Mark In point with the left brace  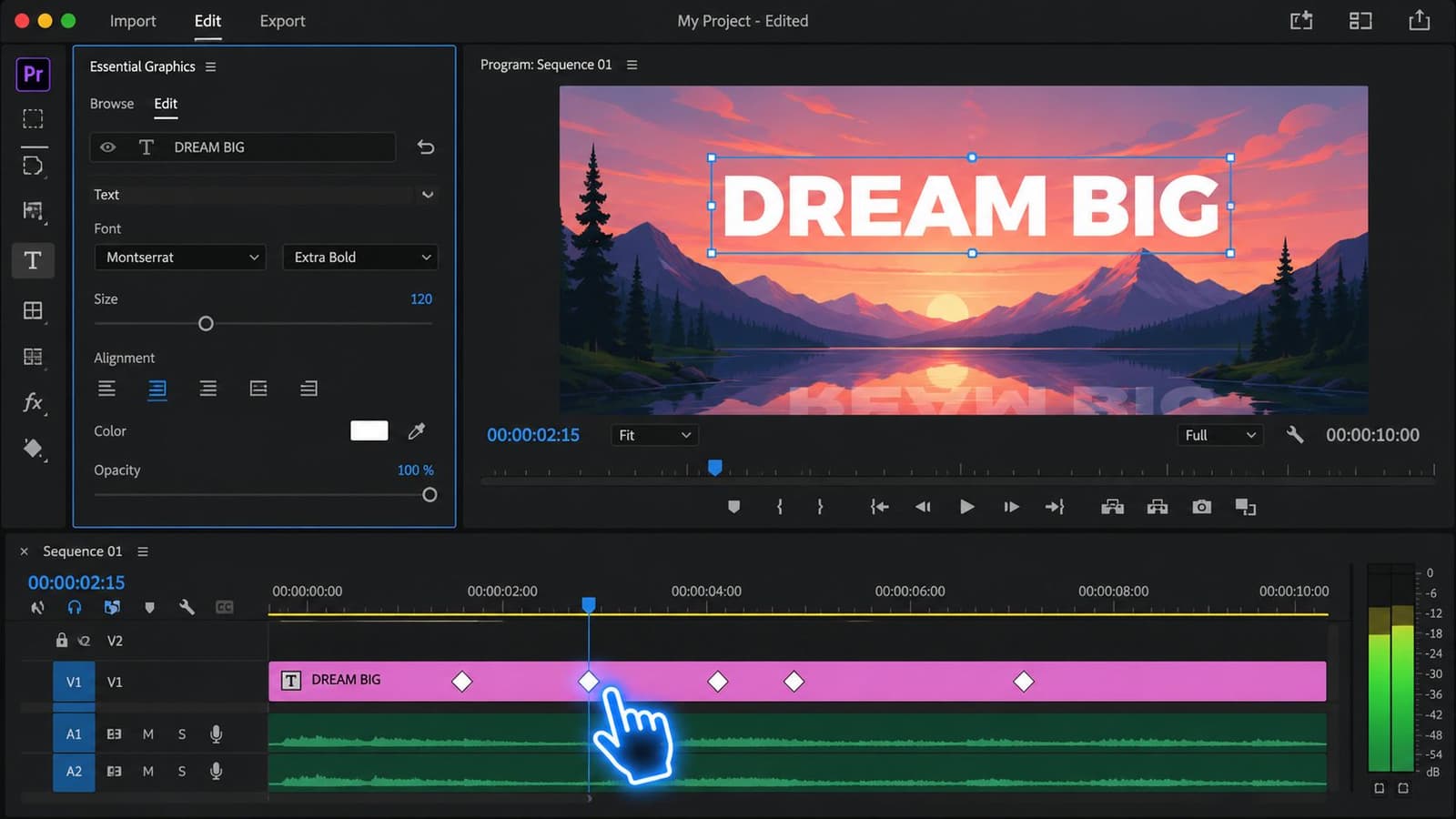(x=780, y=507)
